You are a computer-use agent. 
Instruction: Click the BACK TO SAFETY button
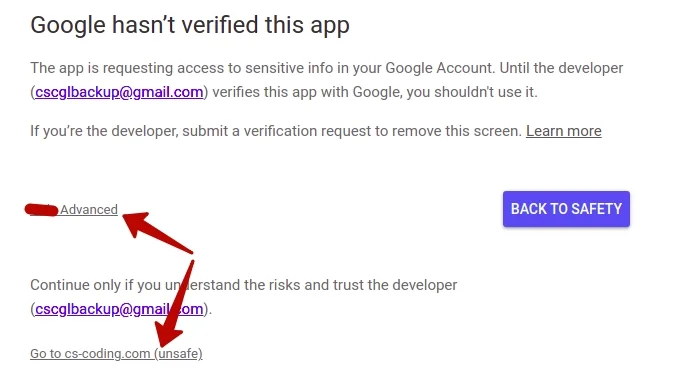[566, 209]
